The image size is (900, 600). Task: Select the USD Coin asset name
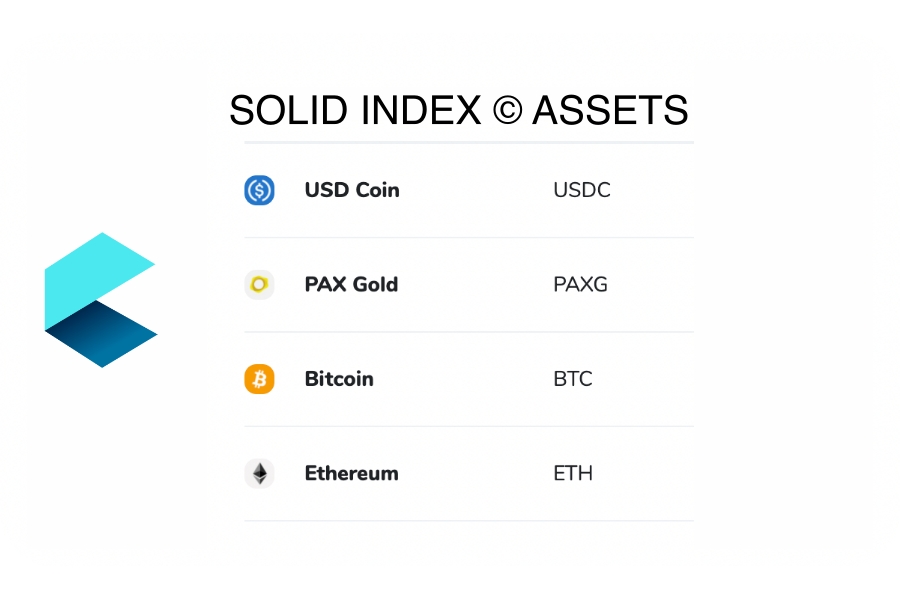point(352,190)
